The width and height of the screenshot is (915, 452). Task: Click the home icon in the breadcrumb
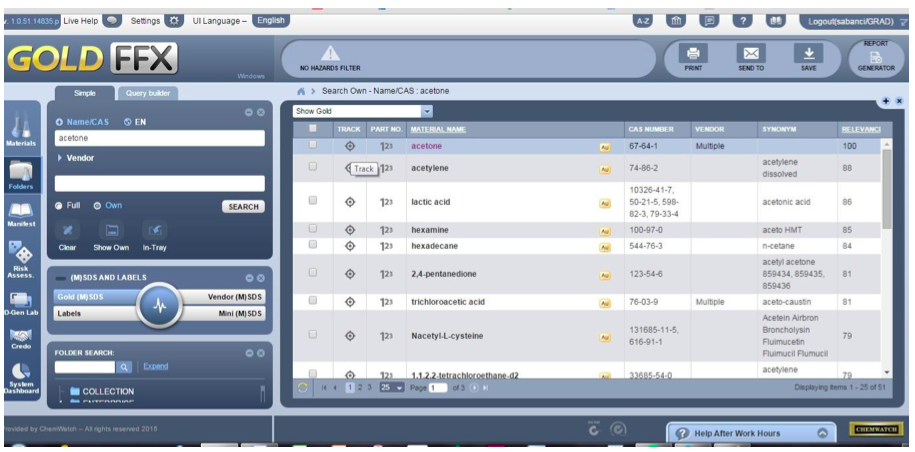click(301, 92)
